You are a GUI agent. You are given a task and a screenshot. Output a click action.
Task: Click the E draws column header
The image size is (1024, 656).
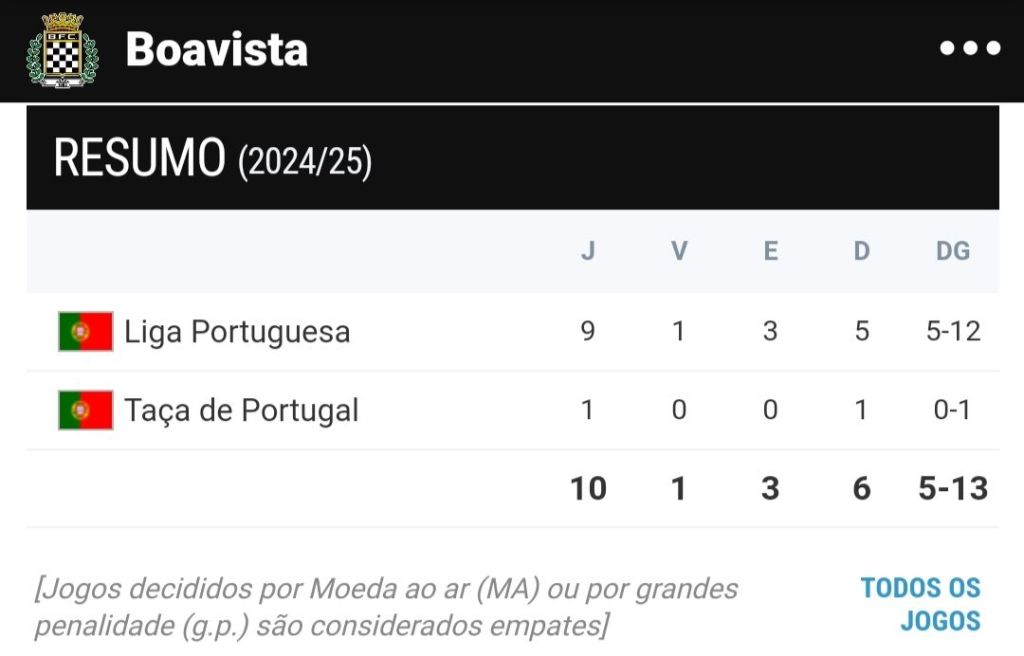click(x=770, y=251)
